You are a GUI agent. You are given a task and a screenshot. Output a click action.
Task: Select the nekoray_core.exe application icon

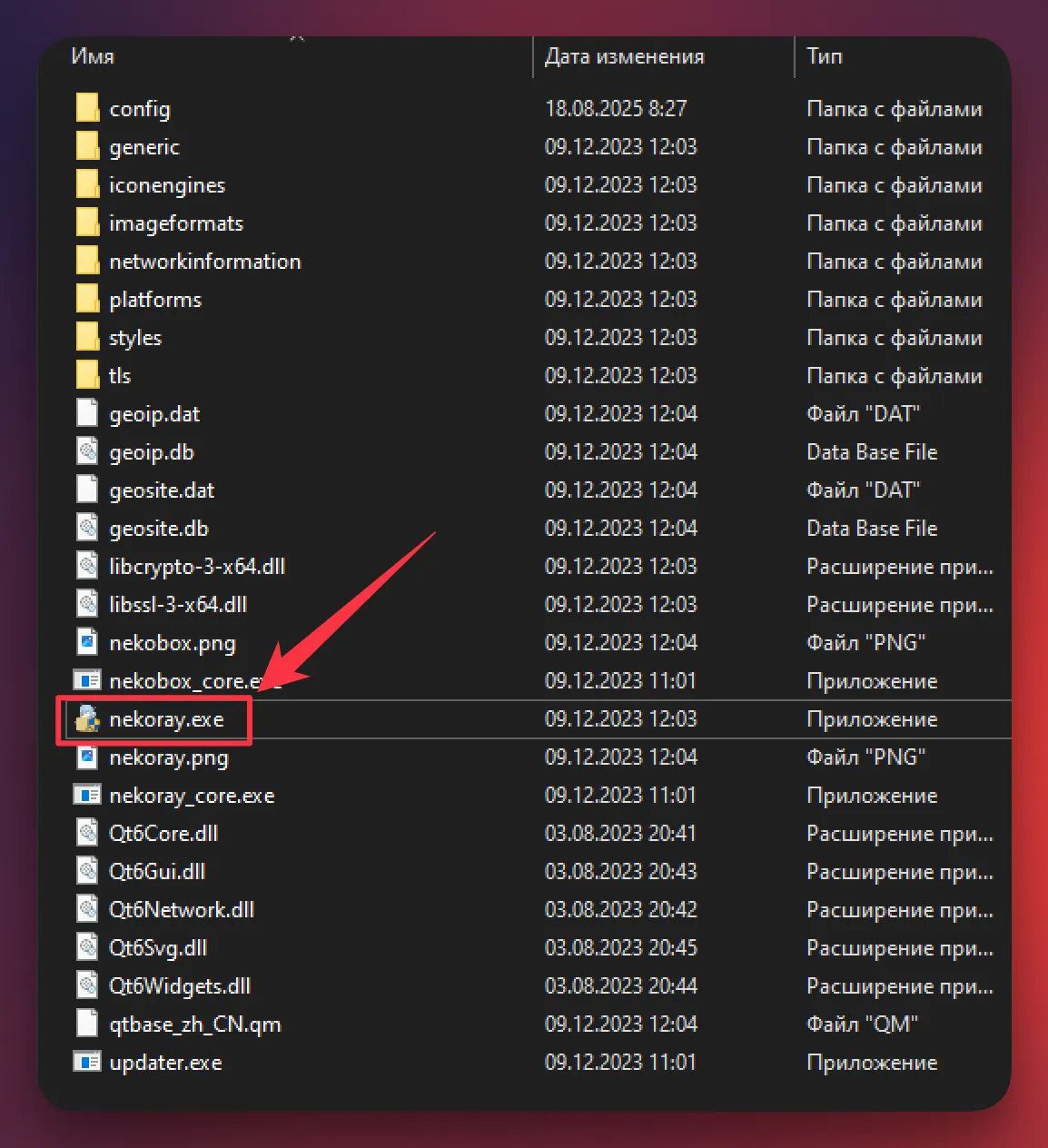[x=87, y=795]
